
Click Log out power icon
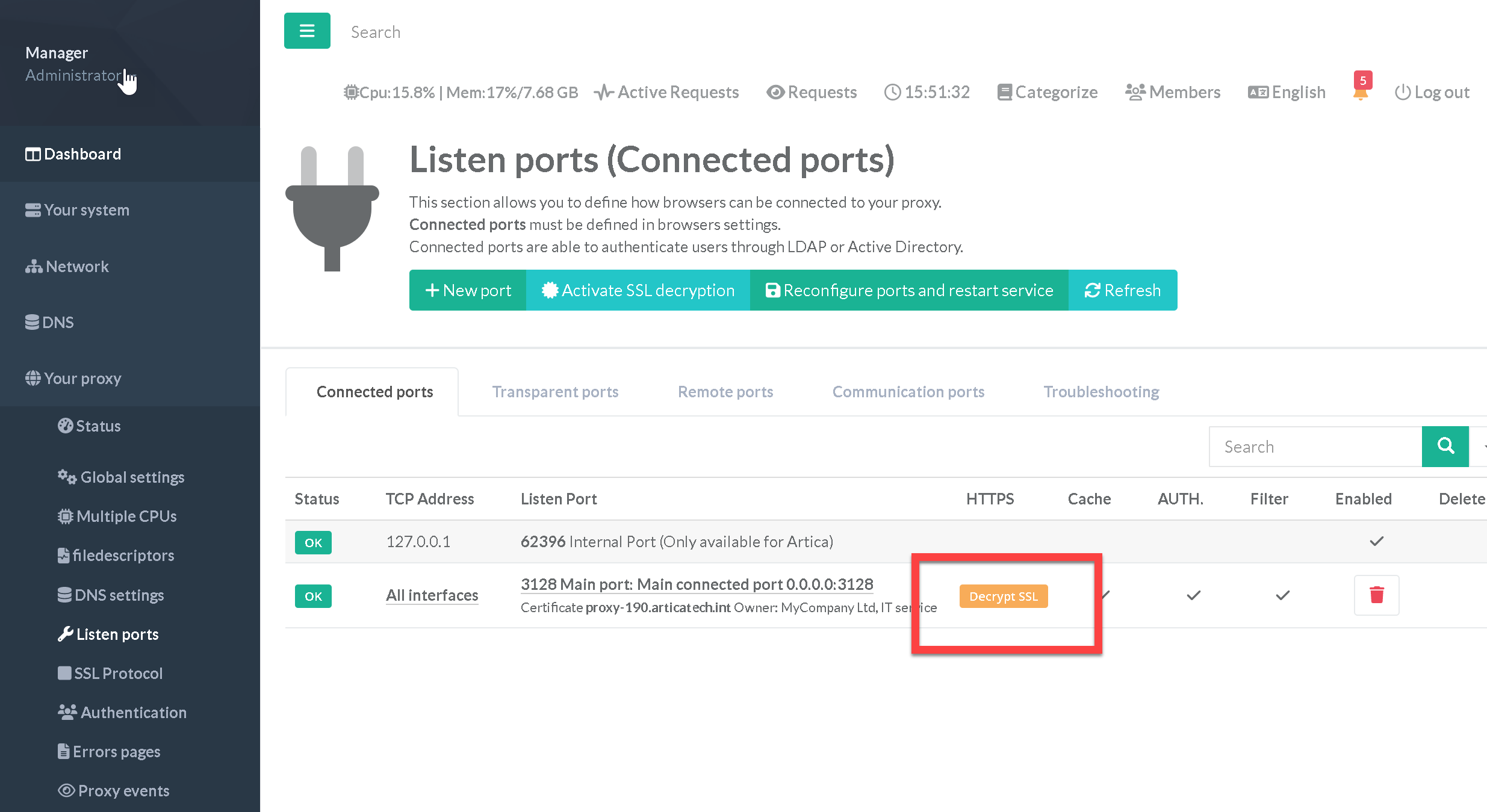pos(1403,92)
